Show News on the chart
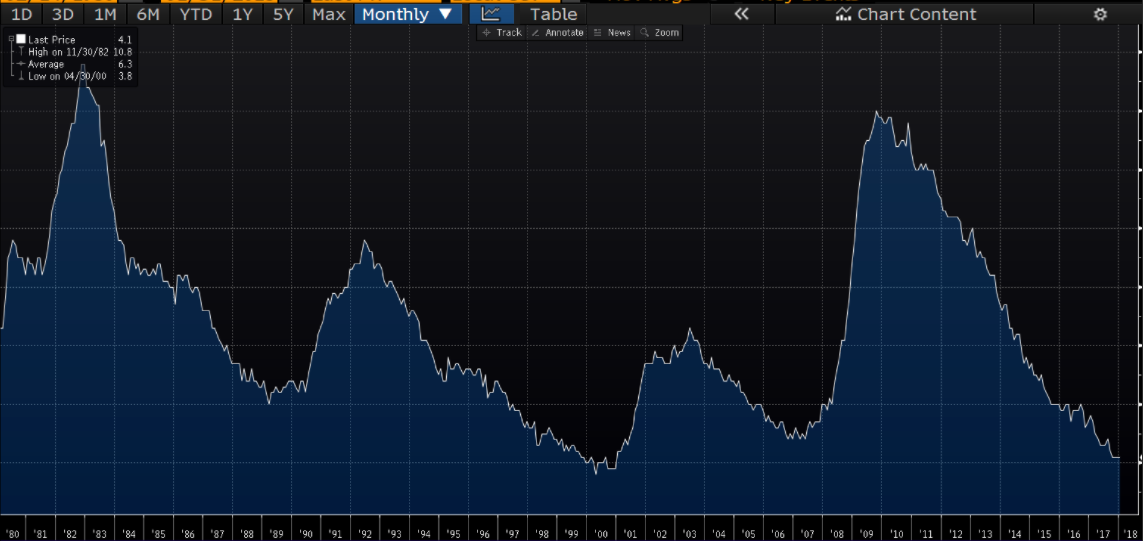The height and width of the screenshot is (541, 1143). [612, 33]
